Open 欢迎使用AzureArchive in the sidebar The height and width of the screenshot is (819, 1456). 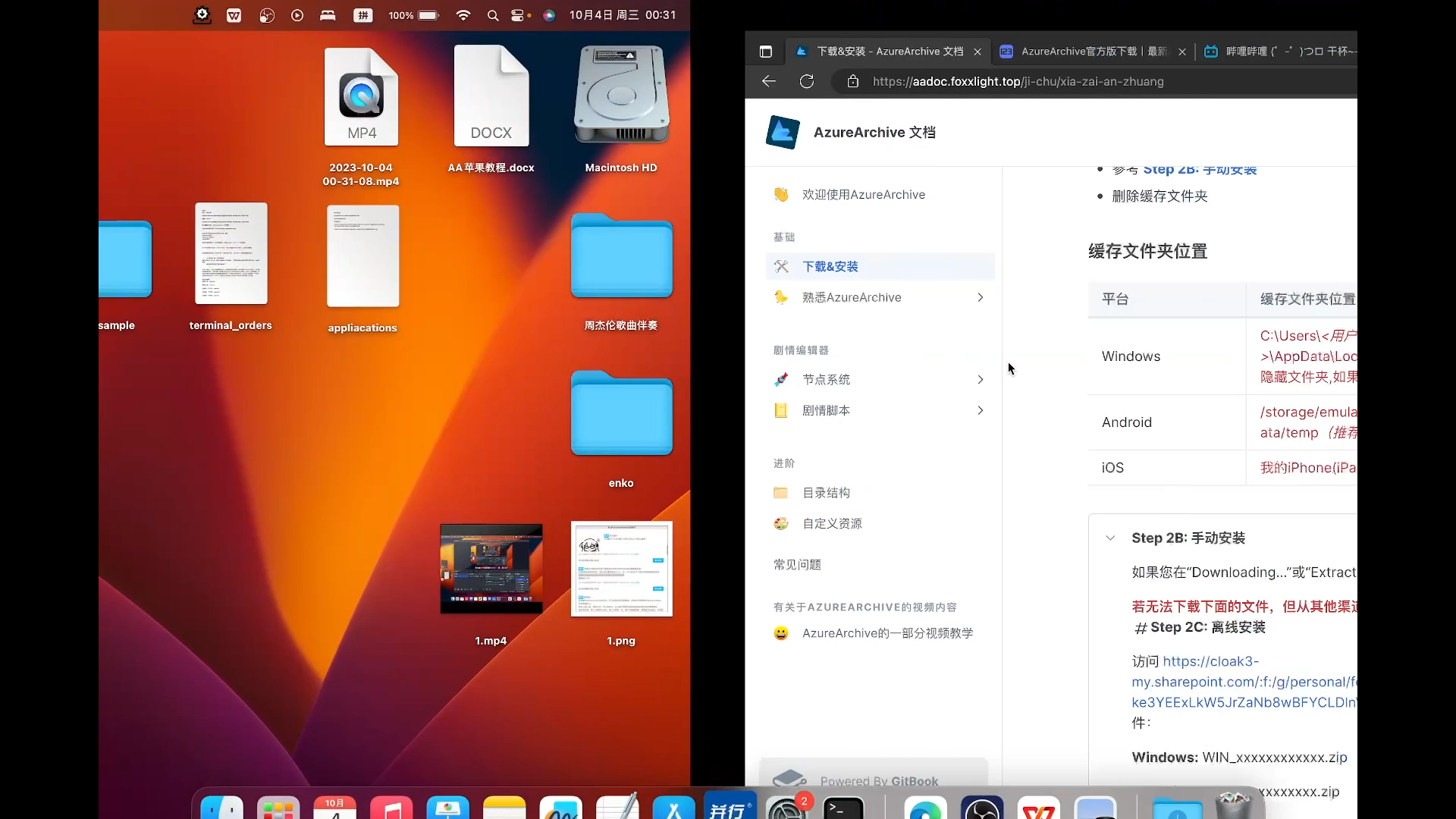[863, 195]
